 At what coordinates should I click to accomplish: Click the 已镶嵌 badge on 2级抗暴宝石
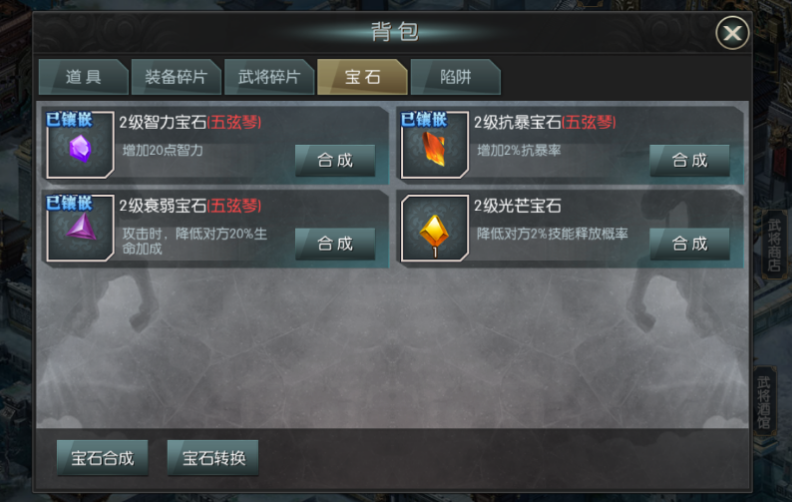pyautogui.click(x=424, y=120)
